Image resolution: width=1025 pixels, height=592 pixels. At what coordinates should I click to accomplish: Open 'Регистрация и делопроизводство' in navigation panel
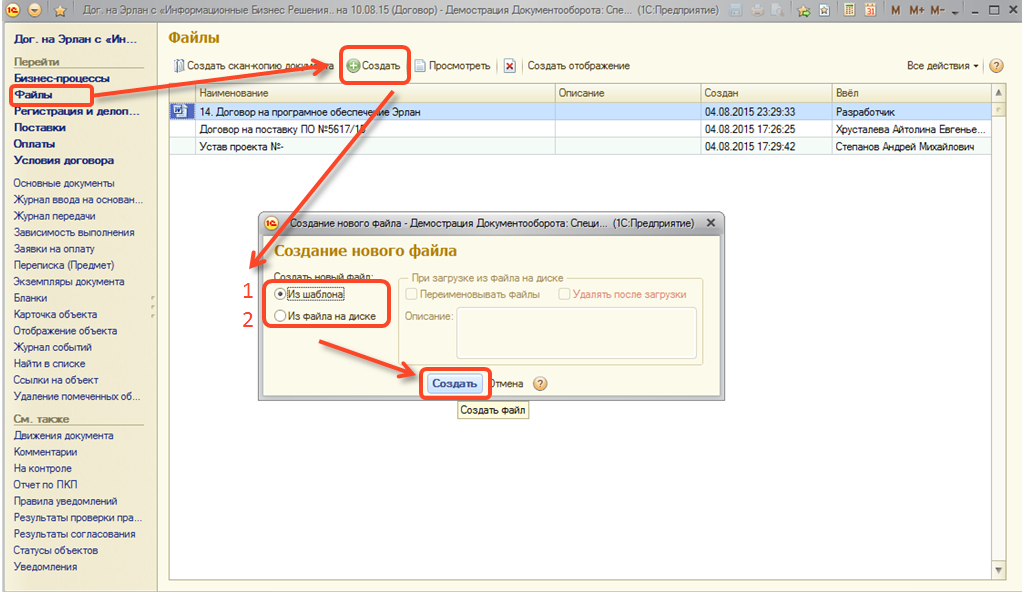coord(76,111)
